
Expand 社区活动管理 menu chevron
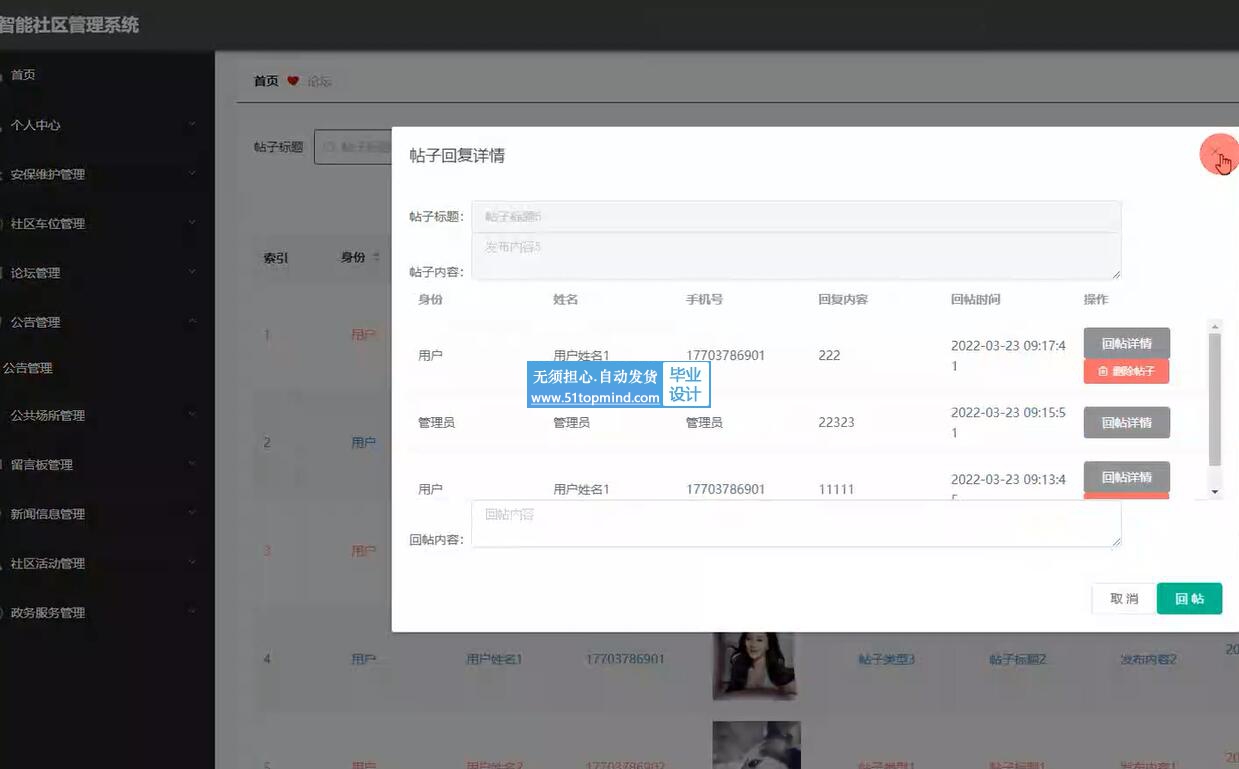192,563
